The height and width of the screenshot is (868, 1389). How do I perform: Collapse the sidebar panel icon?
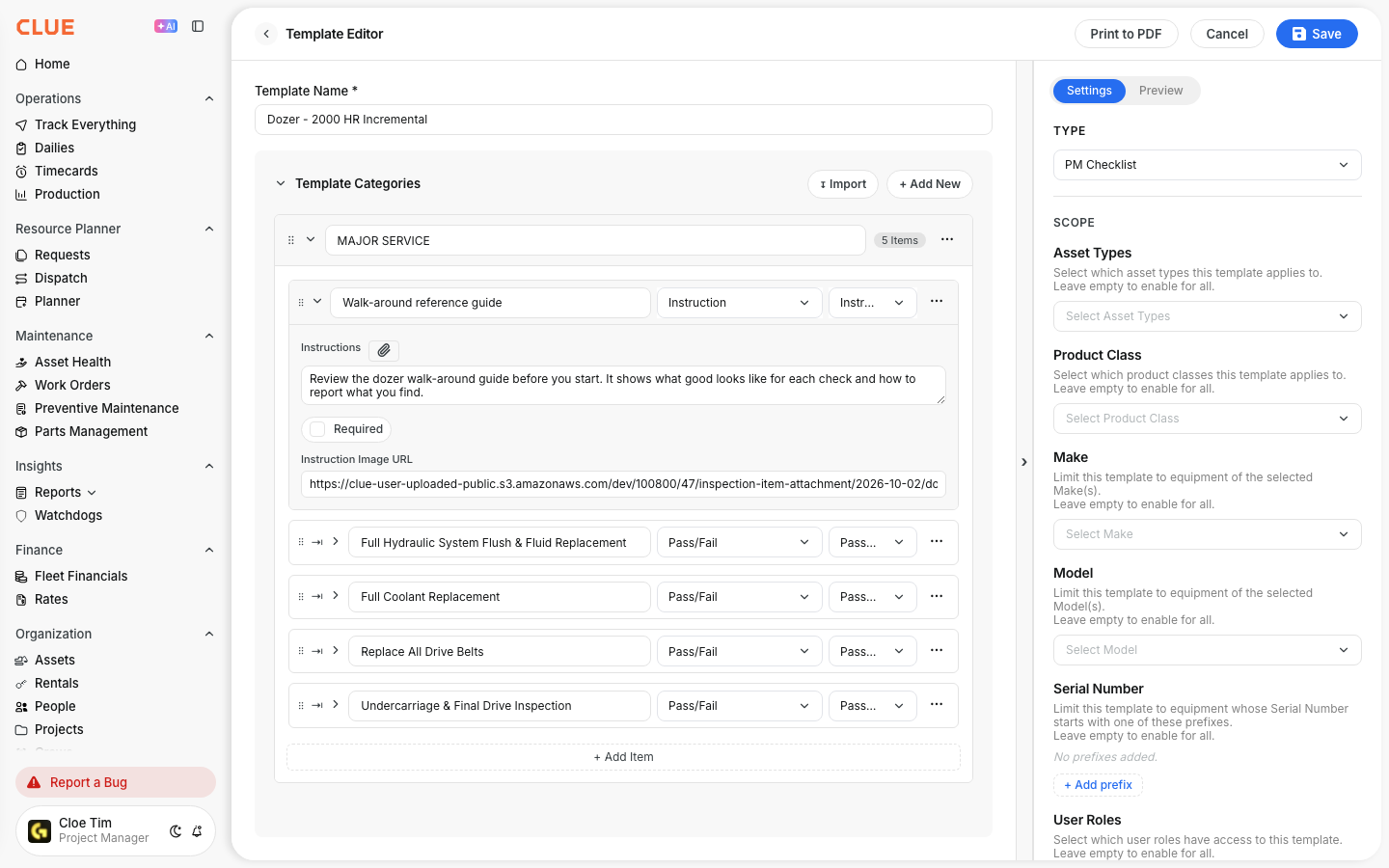coord(198,27)
